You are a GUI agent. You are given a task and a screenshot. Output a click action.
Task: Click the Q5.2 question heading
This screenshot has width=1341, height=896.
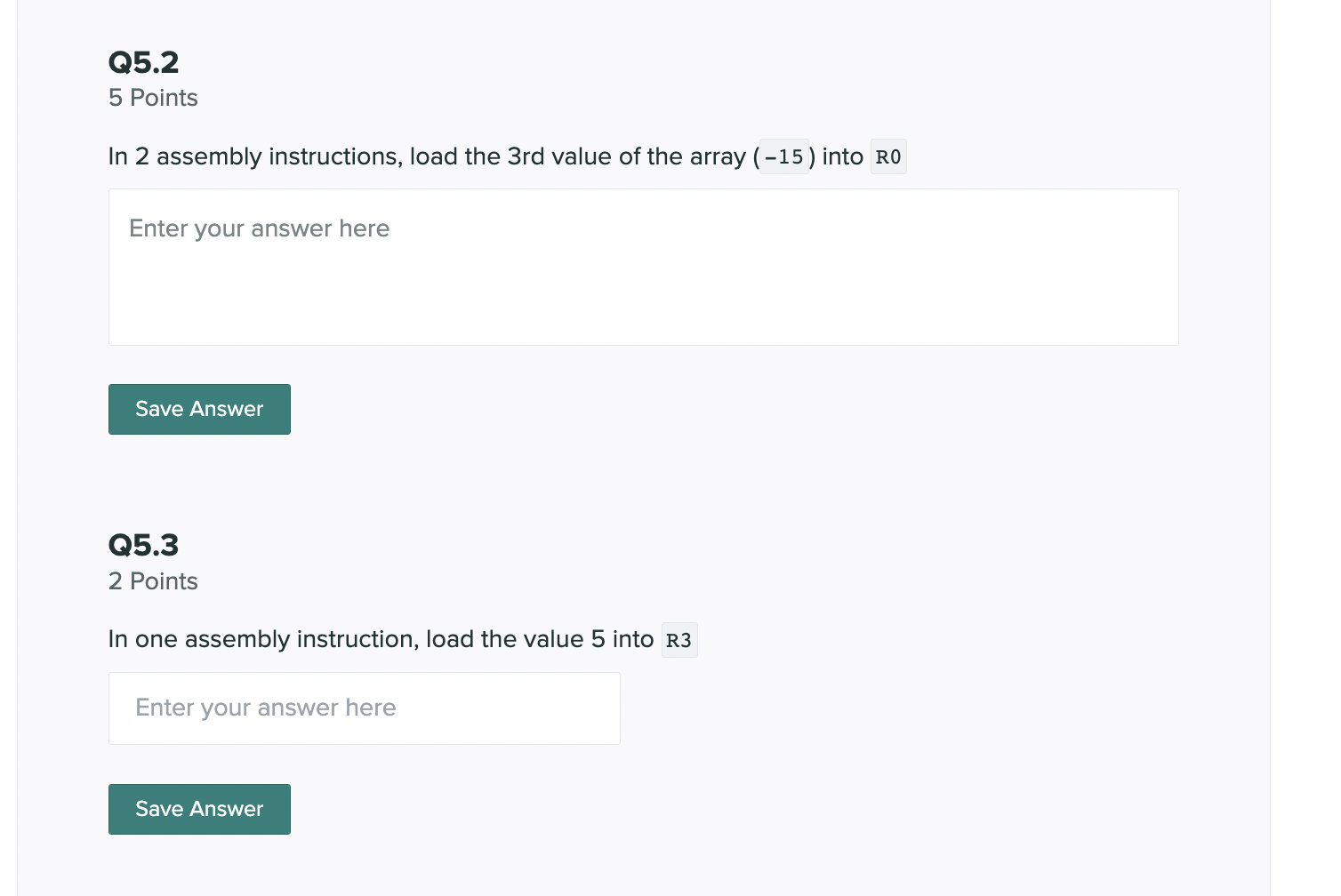click(x=143, y=61)
